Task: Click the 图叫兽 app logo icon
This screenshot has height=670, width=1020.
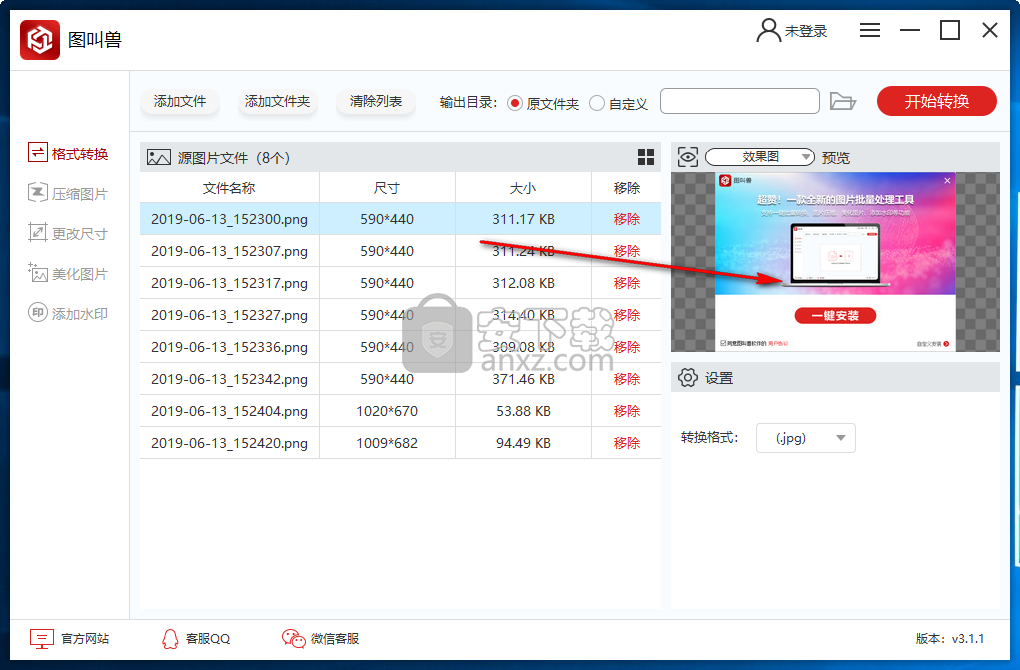Action: pyautogui.click(x=40, y=40)
